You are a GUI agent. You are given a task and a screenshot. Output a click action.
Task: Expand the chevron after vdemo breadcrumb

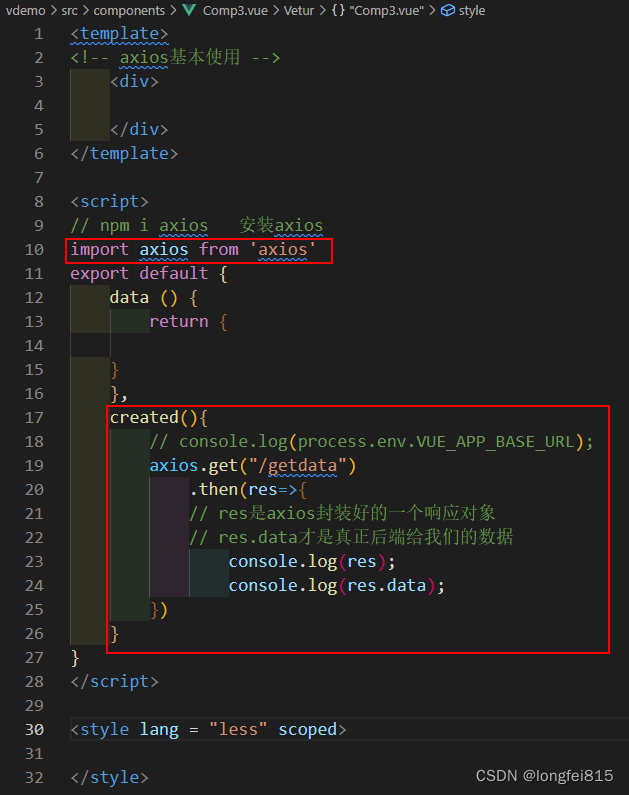[x=53, y=10]
